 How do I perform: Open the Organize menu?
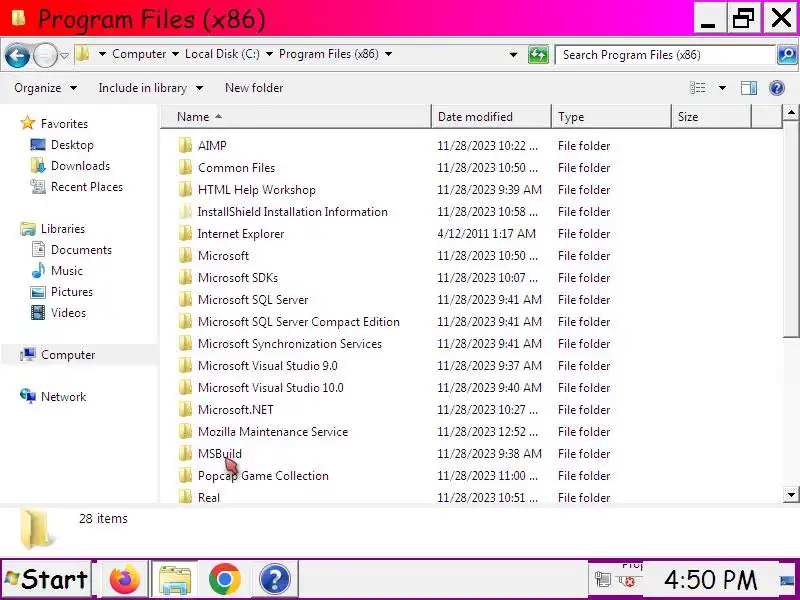pos(45,88)
